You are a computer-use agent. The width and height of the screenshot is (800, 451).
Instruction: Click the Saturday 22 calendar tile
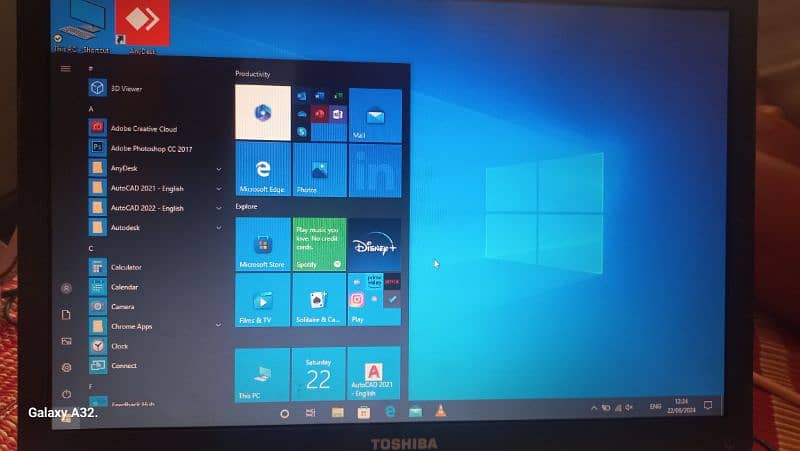point(318,374)
